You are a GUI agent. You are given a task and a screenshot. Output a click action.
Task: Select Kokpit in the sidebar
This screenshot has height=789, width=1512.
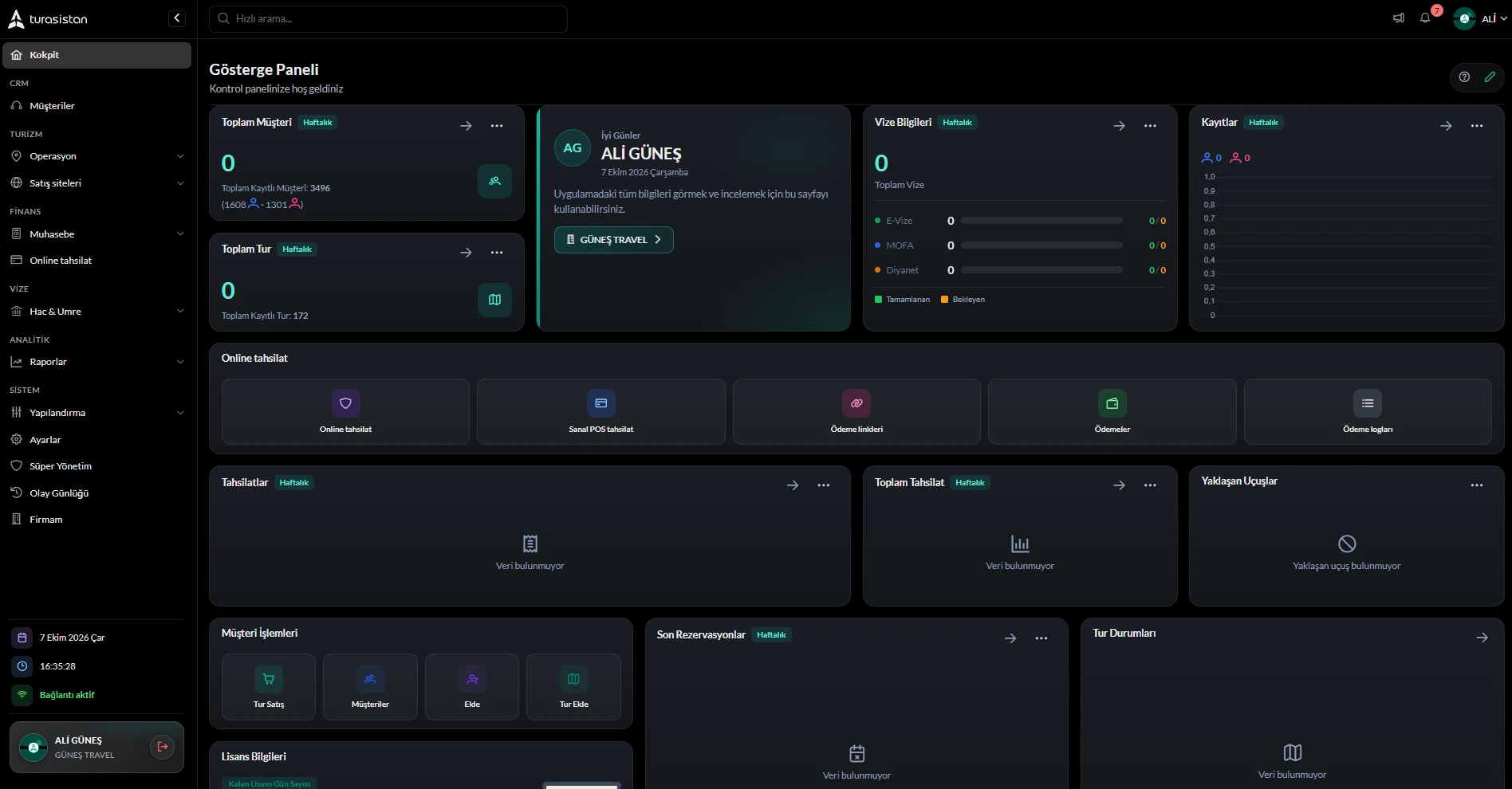pyautogui.click(x=96, y=55)
